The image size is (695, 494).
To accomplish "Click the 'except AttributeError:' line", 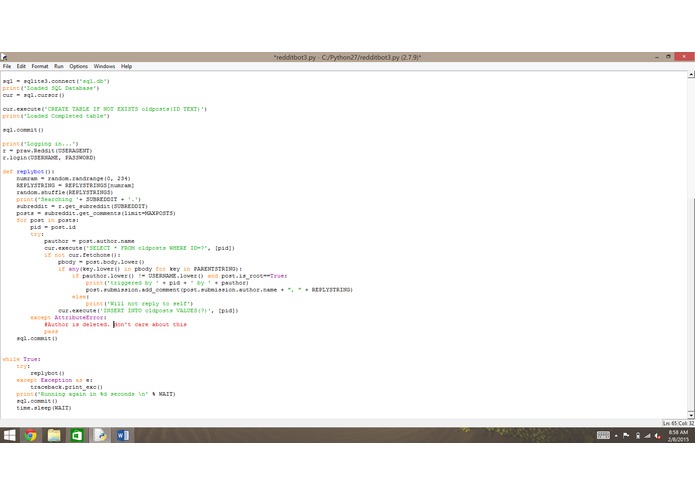I will 68,318.
